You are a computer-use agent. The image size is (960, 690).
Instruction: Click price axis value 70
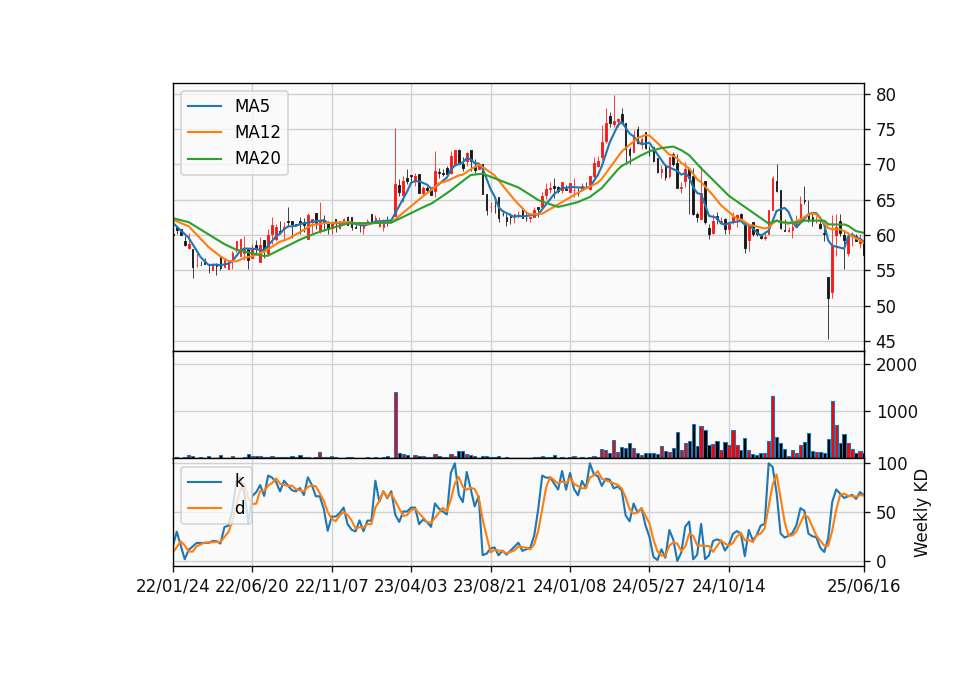(886, 165)
